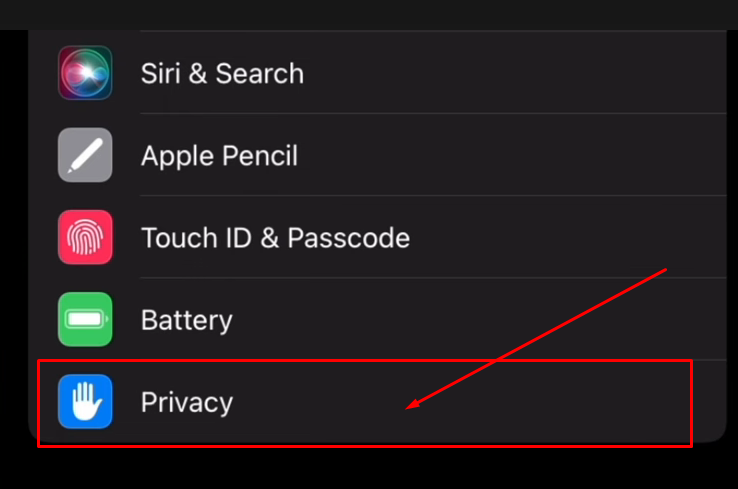The width and height of the screenshot is (738, 489).
Task: Click the divider between Battery and Privacy
Action: pos(433,360)
